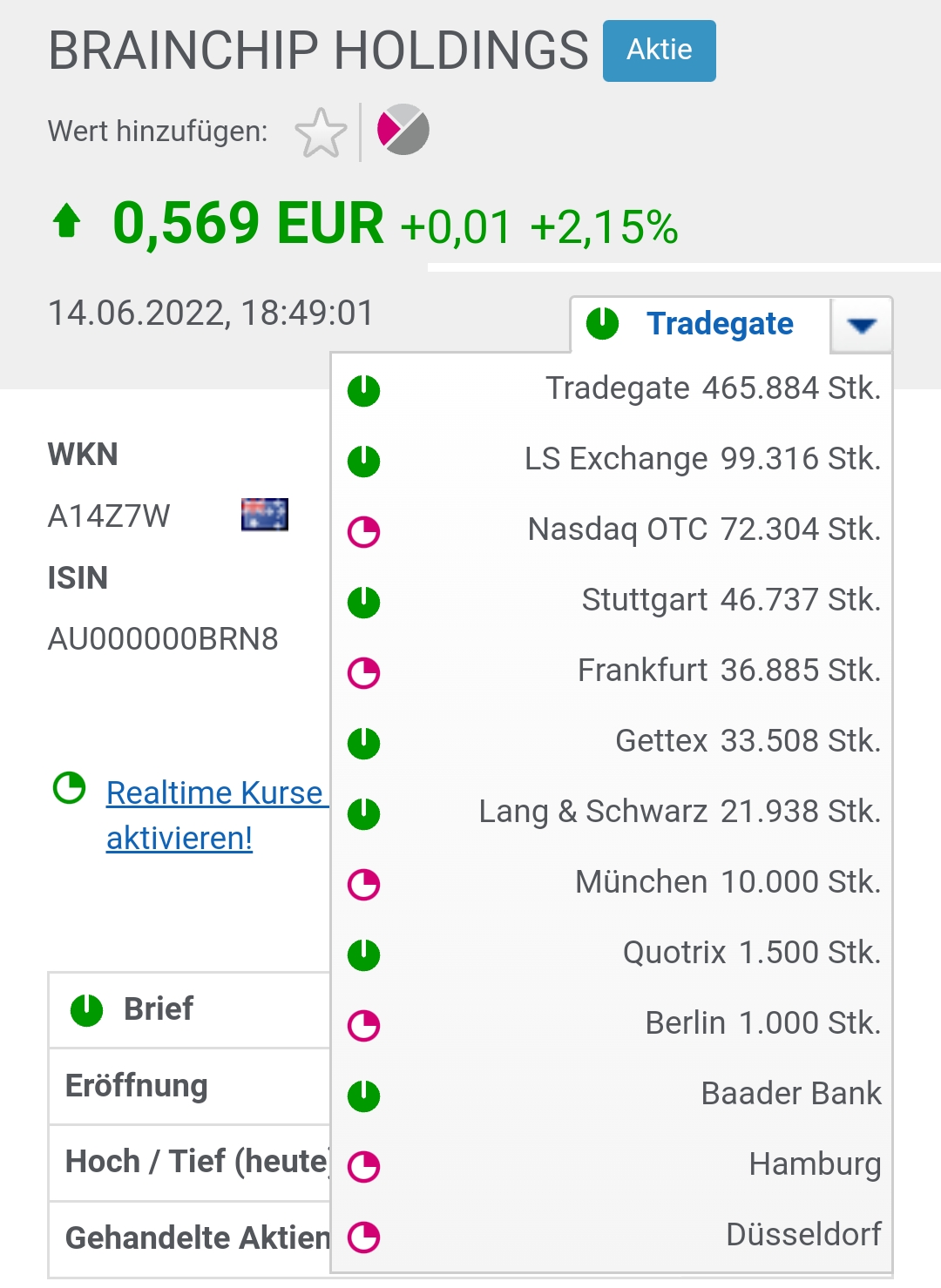This screenshot has width=941, height=1288.
Task: Click pink delayed icon for Nasdaq OTC
Action: (x=364, y=531)
